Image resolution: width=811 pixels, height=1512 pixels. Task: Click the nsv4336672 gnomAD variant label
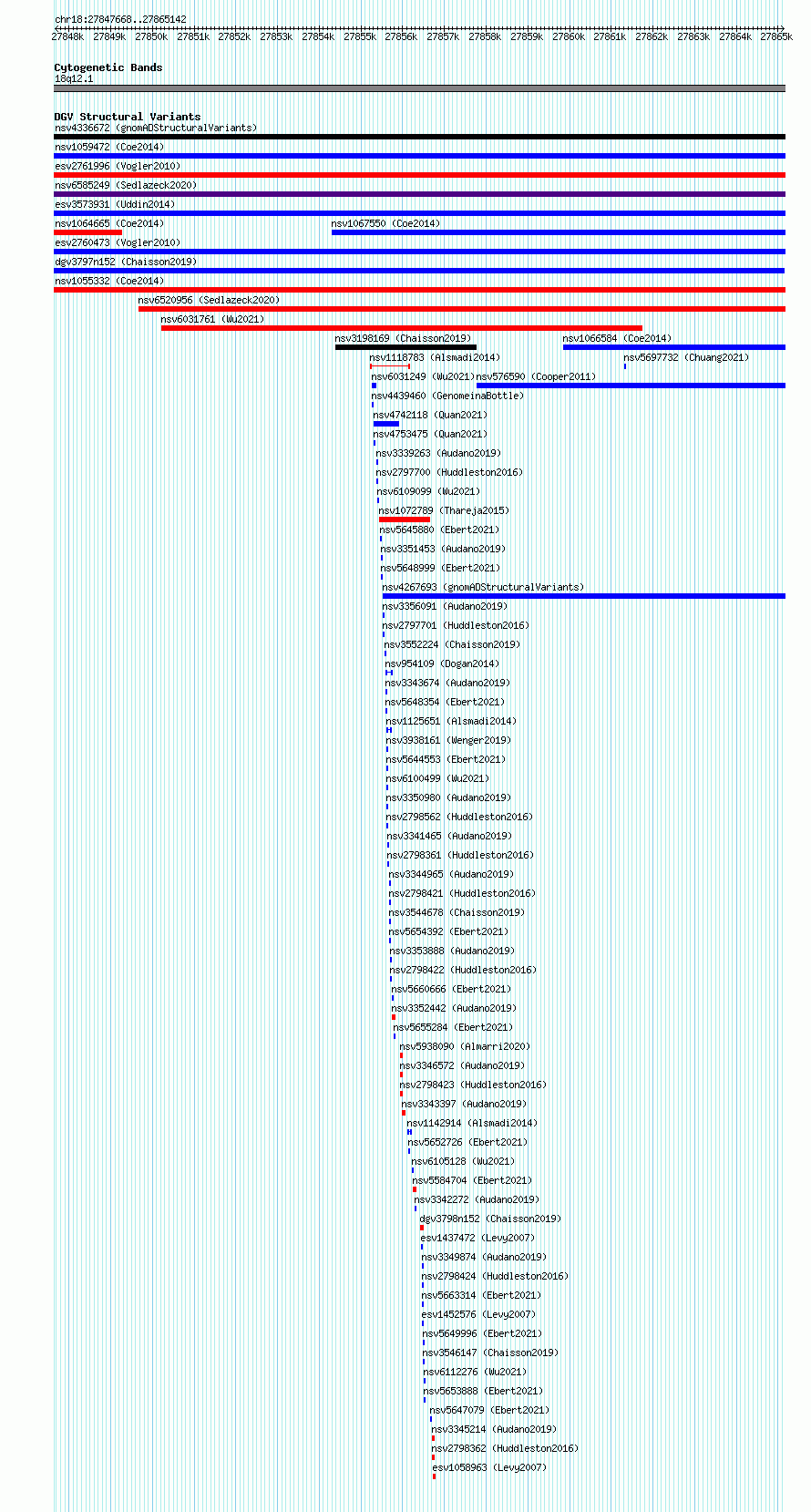point(156,128)
